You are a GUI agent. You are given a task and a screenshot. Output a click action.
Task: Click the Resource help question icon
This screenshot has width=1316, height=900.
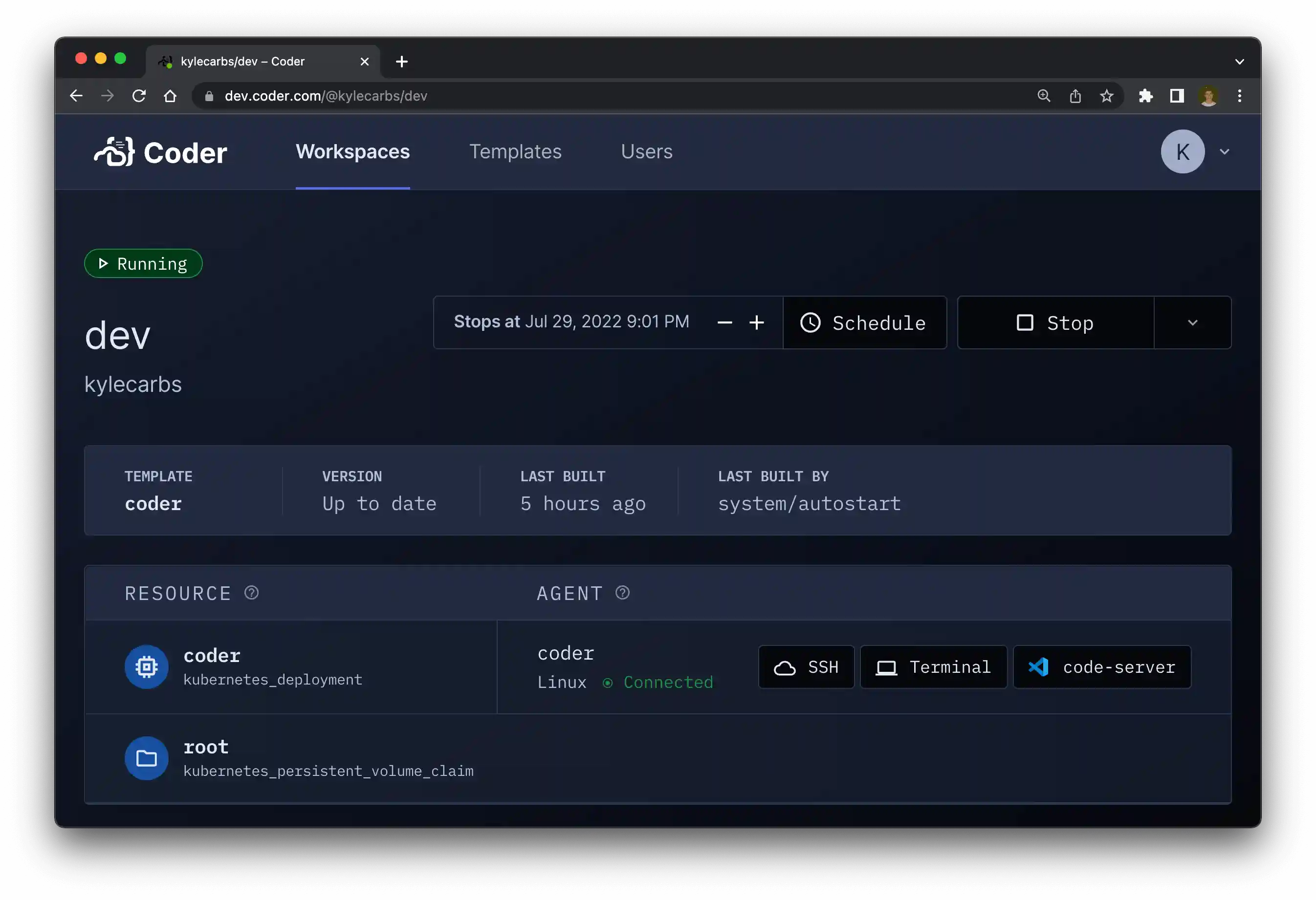(251, 593)
